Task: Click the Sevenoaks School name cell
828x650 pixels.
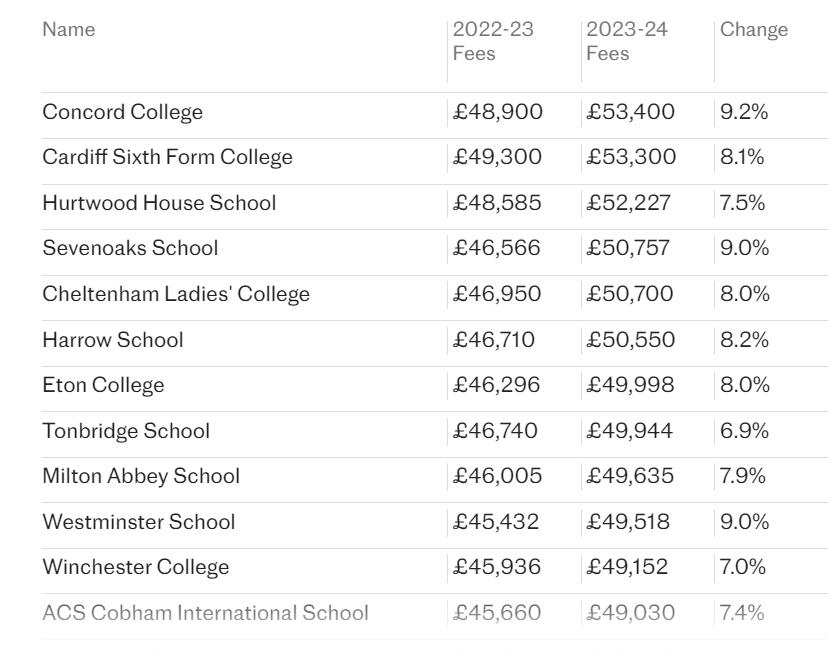Action: (x=130, y=248)
